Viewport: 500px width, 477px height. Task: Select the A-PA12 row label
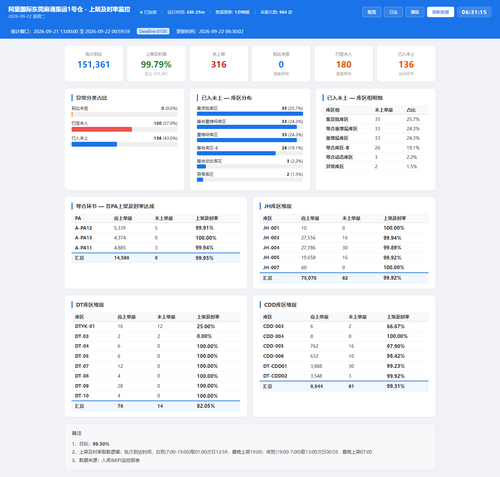click(x=83, y=228)
